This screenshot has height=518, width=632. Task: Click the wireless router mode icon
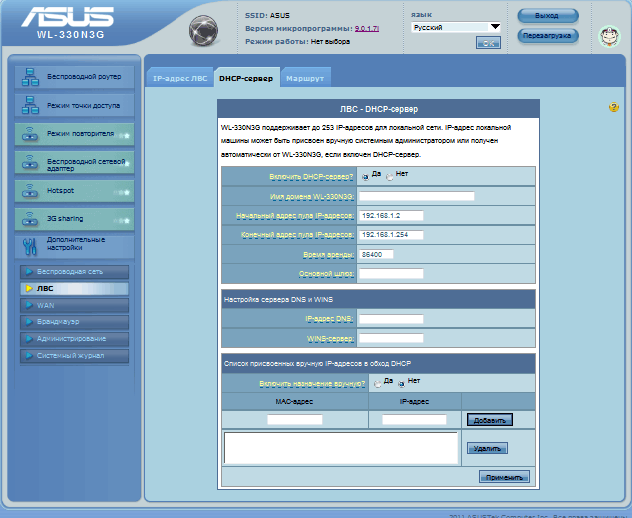click(29, 76)
